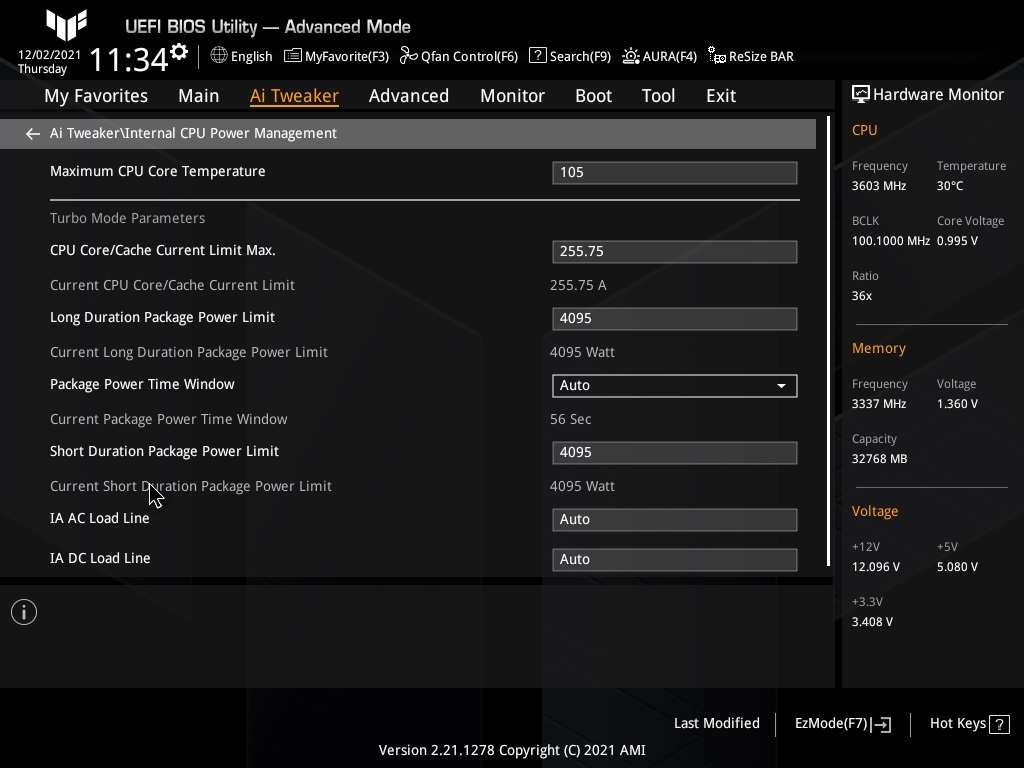The height and width of the screenshot is (768, 1024).
Task: Click the info circle icon
Action: [24, 612]
